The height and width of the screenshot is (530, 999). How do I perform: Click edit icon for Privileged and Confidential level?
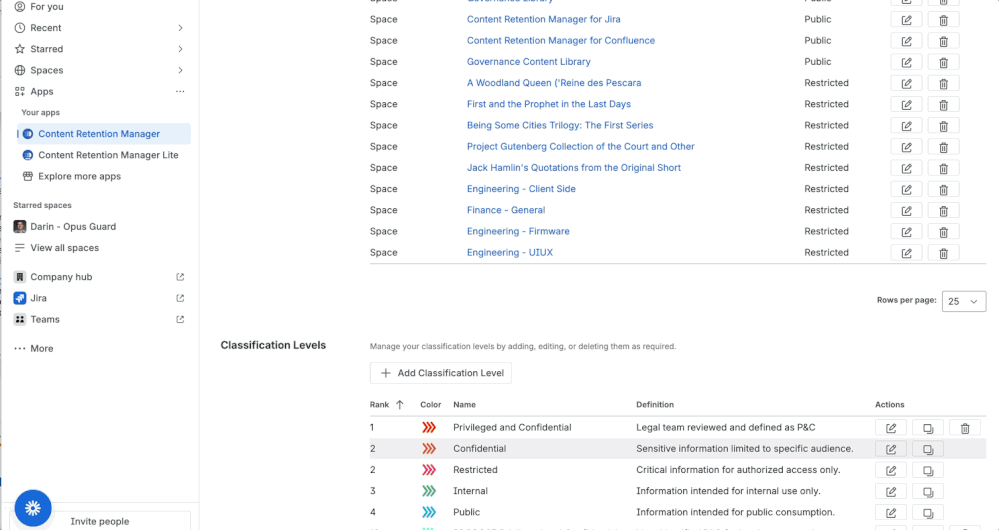click(x=890, y=428)
